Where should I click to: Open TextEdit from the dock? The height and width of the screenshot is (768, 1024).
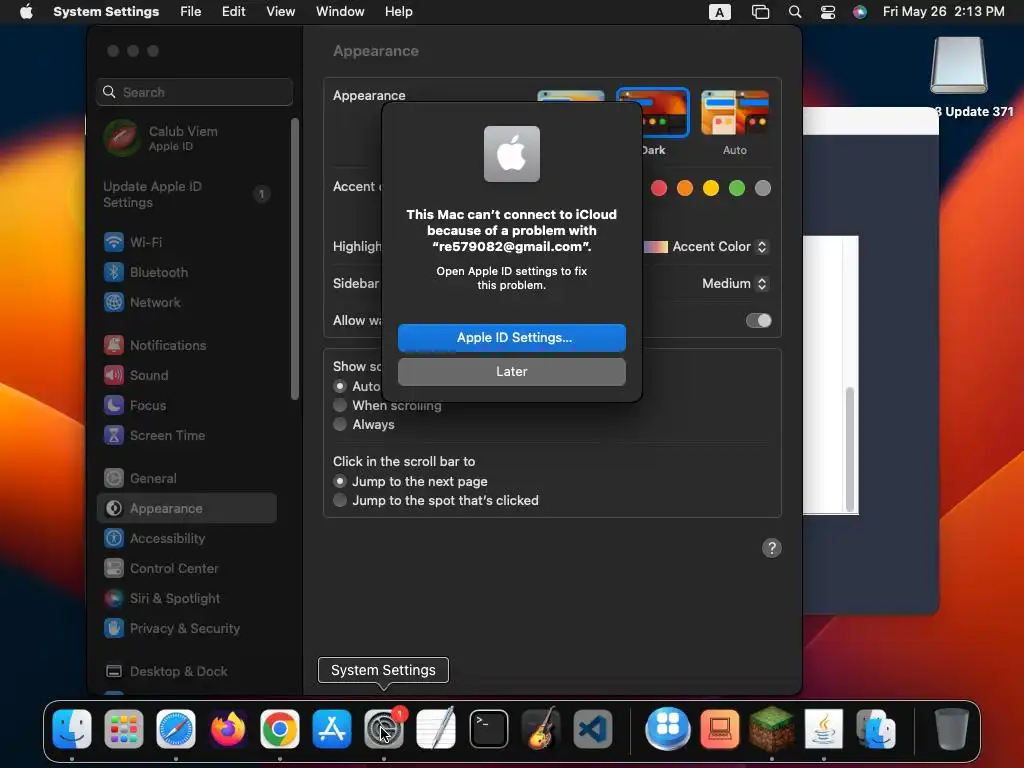tap(436, 728)
